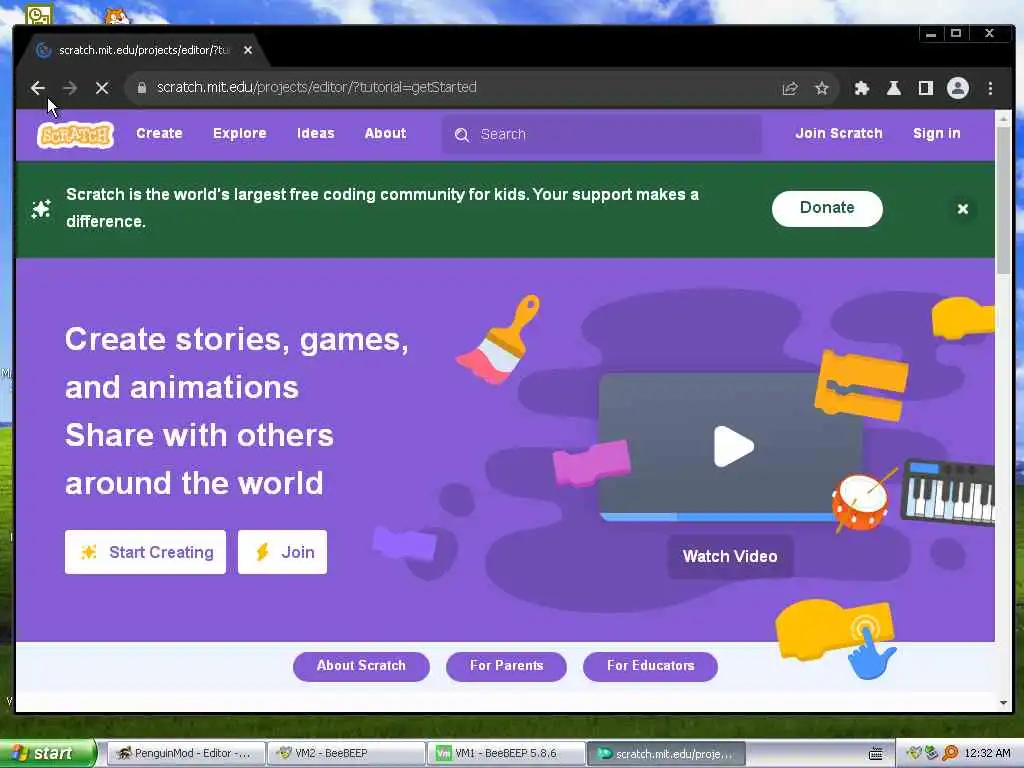The image size is (1024, 768).
Task: Click the search magnifier icon
Action: pos(462,135)
